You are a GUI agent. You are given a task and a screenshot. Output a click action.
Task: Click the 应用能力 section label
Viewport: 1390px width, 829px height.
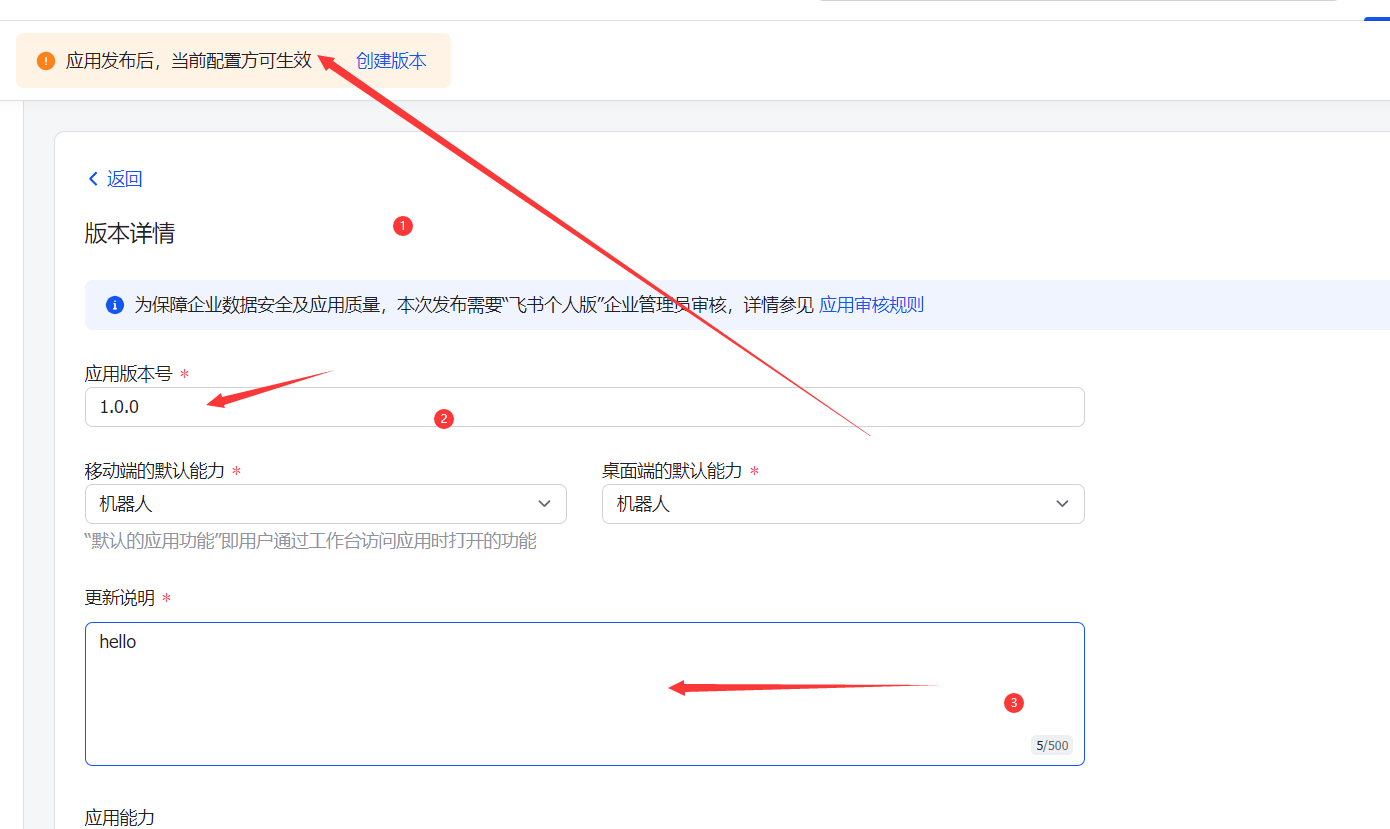click(120, 817)
